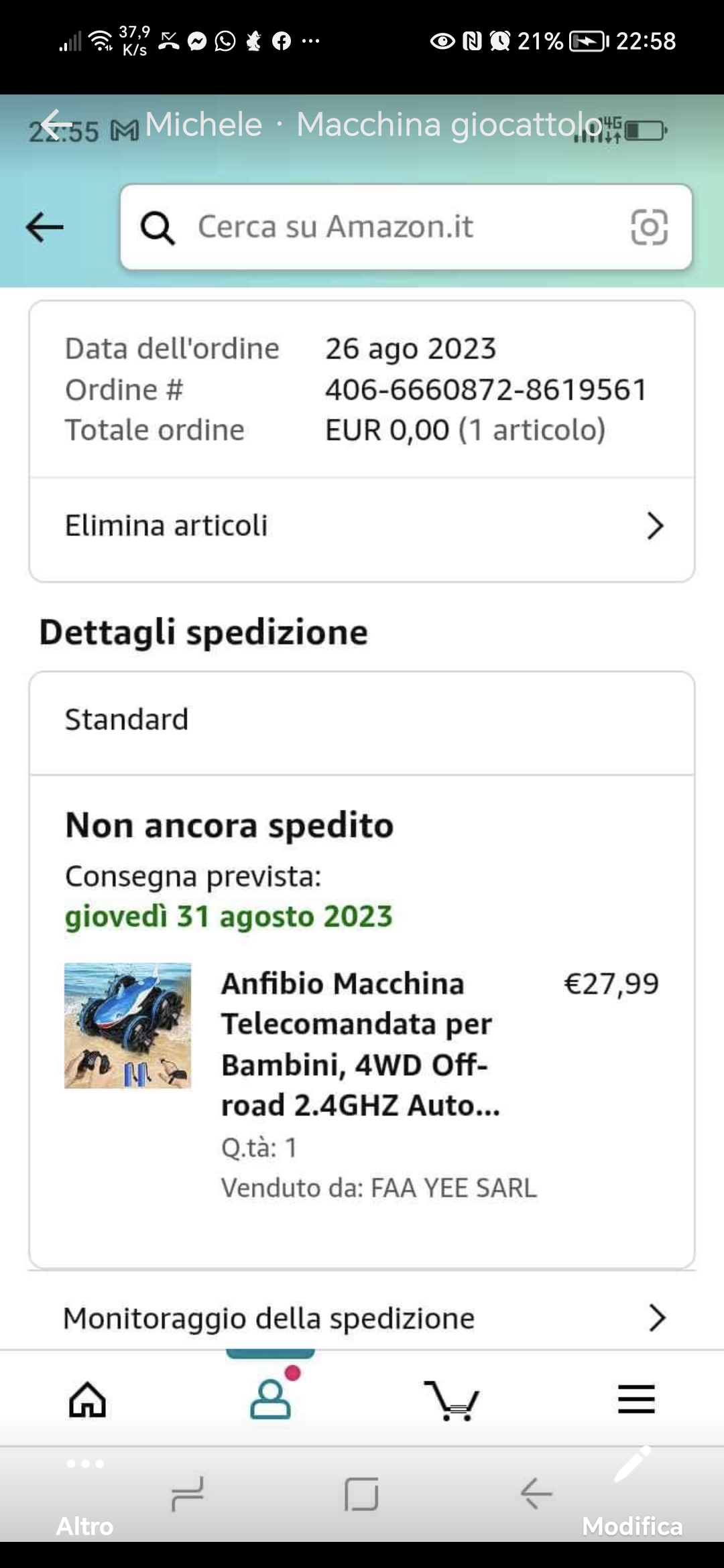The height and width of the screenshot is (1568, 724).
Task: Focus the Cerca su Amazon.it search field
Action: coord(402,227)
